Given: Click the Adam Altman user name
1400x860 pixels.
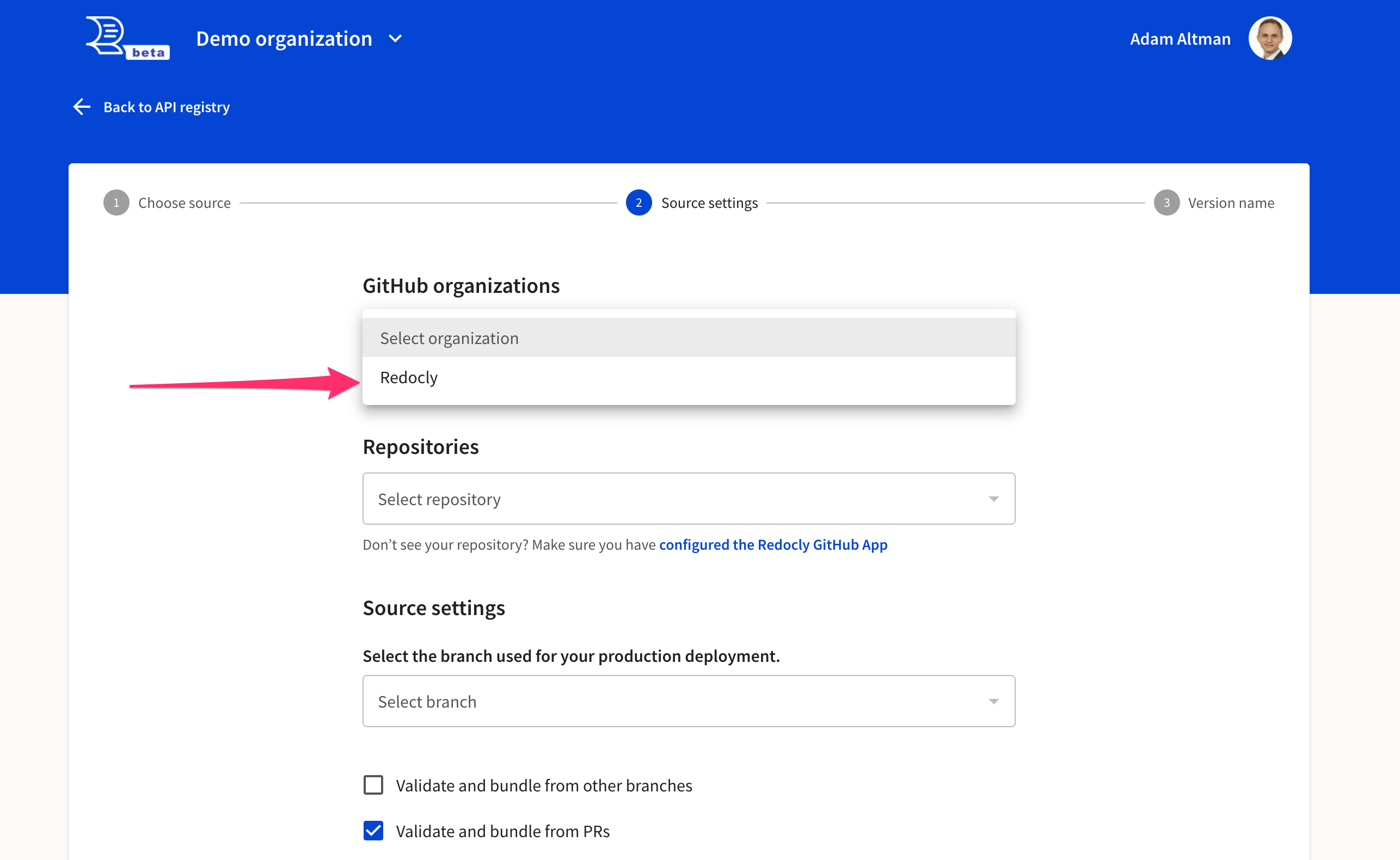Looking at the screenshot, I should point(1180,39).
